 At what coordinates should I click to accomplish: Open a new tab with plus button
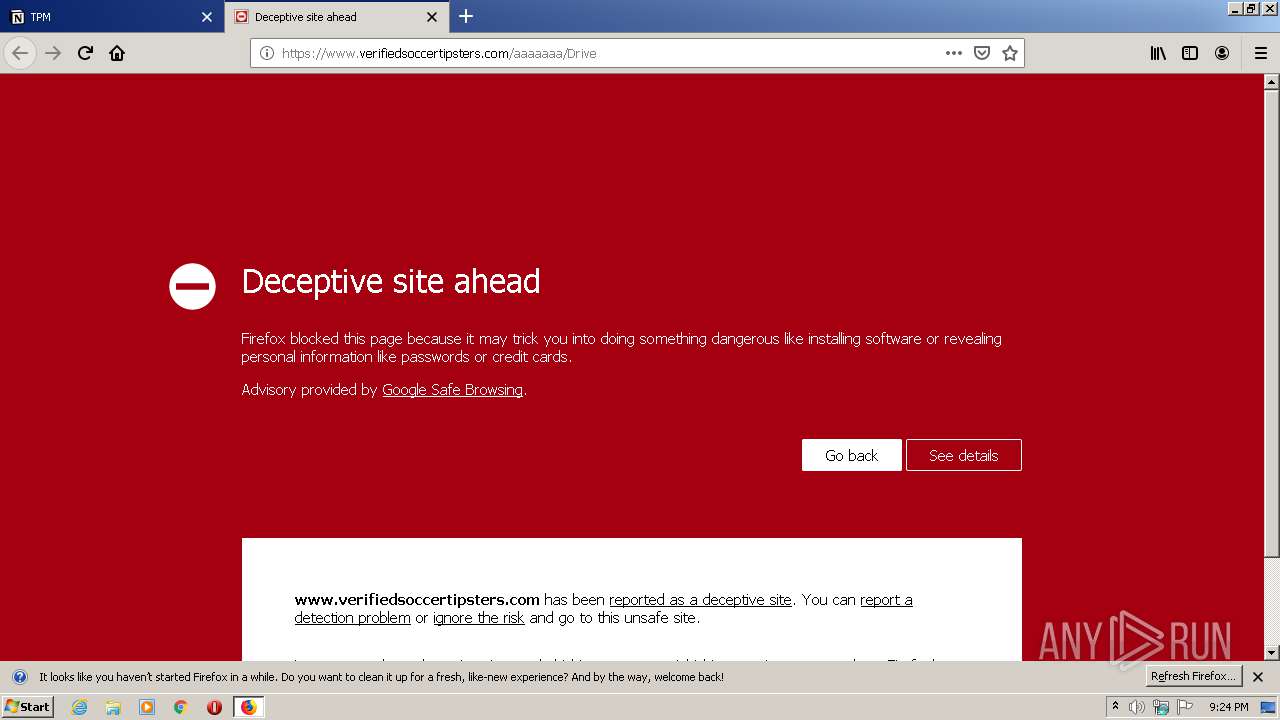tap(466, 16)
